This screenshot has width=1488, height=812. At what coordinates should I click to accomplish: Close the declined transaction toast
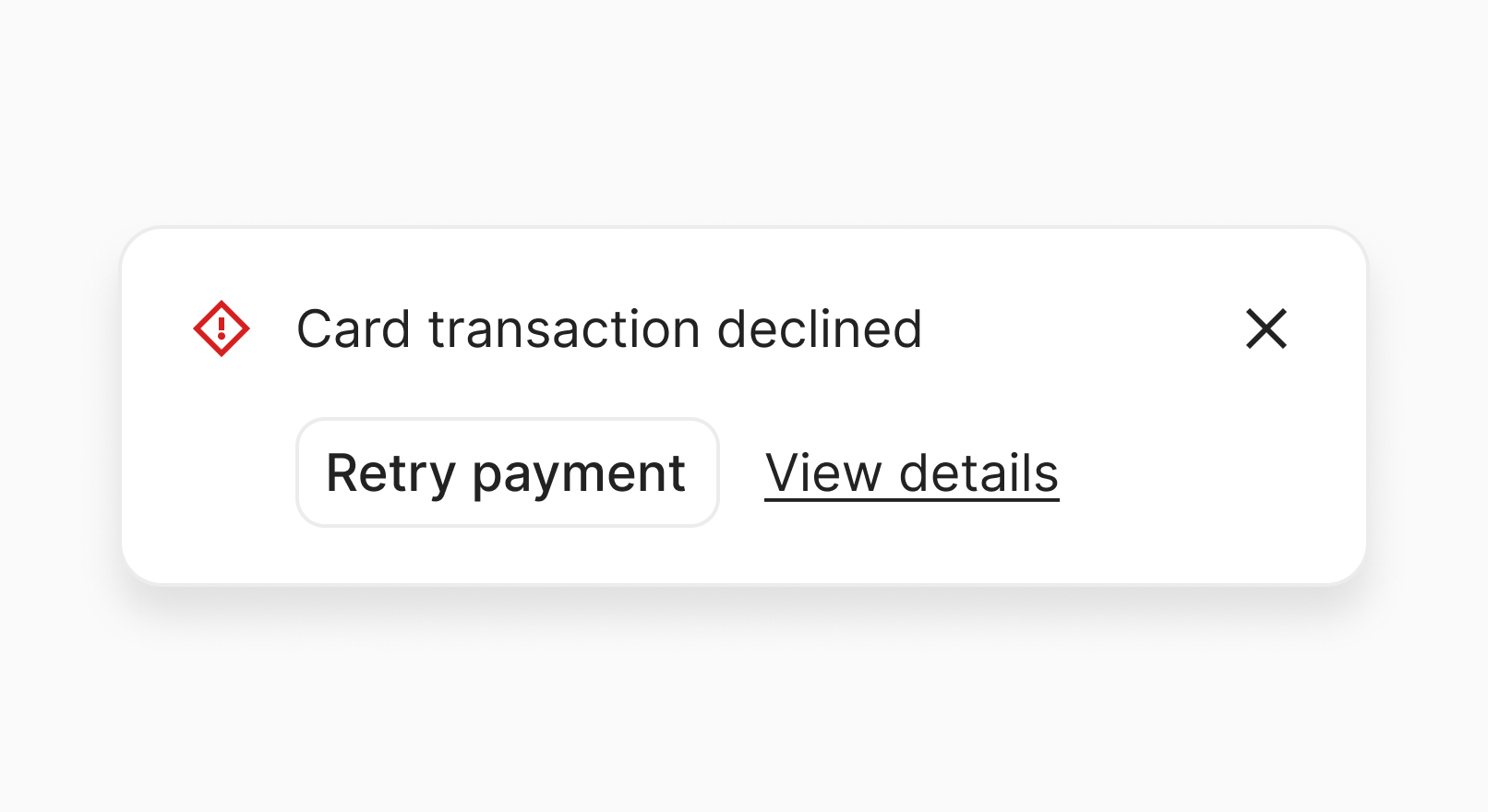(x=1266, y=328)
